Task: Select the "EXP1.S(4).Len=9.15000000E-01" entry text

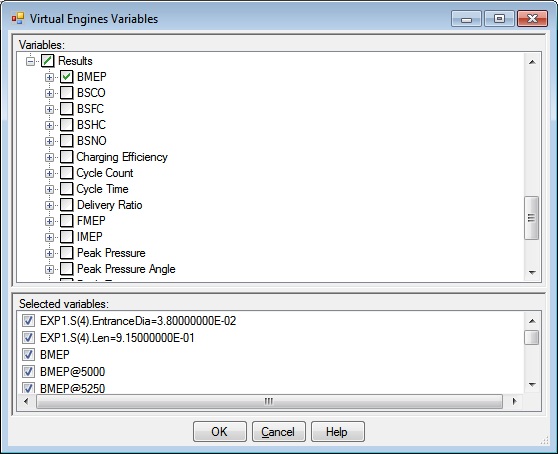Action: (x=117, y=338)
